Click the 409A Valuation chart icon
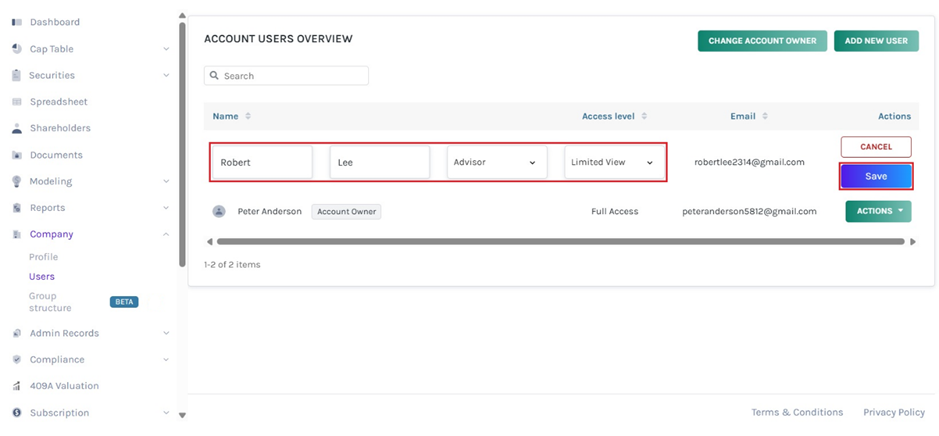This screenshot has width=939, height=436. (x=17, y=386)
